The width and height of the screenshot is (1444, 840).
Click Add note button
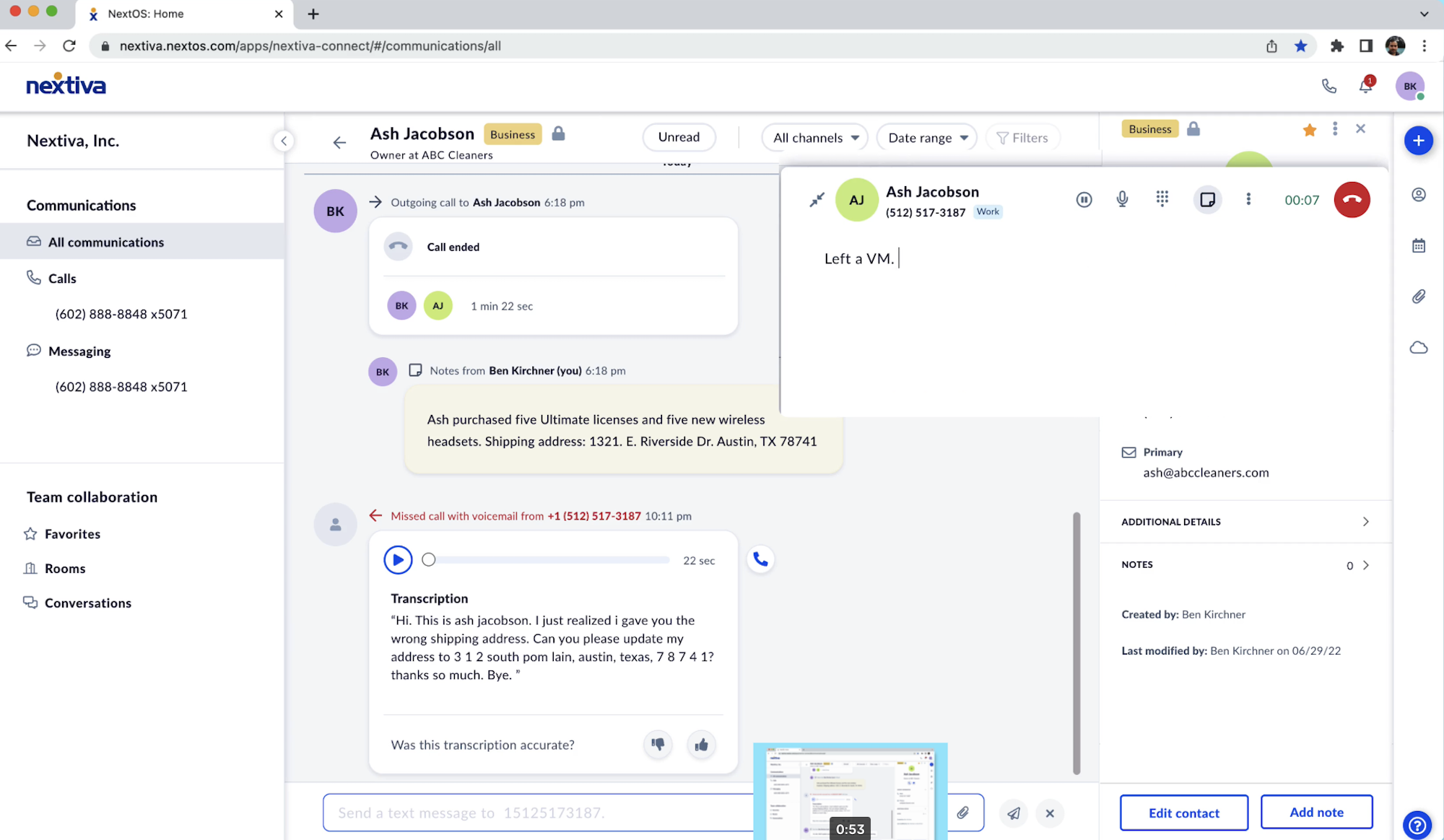1316,812
